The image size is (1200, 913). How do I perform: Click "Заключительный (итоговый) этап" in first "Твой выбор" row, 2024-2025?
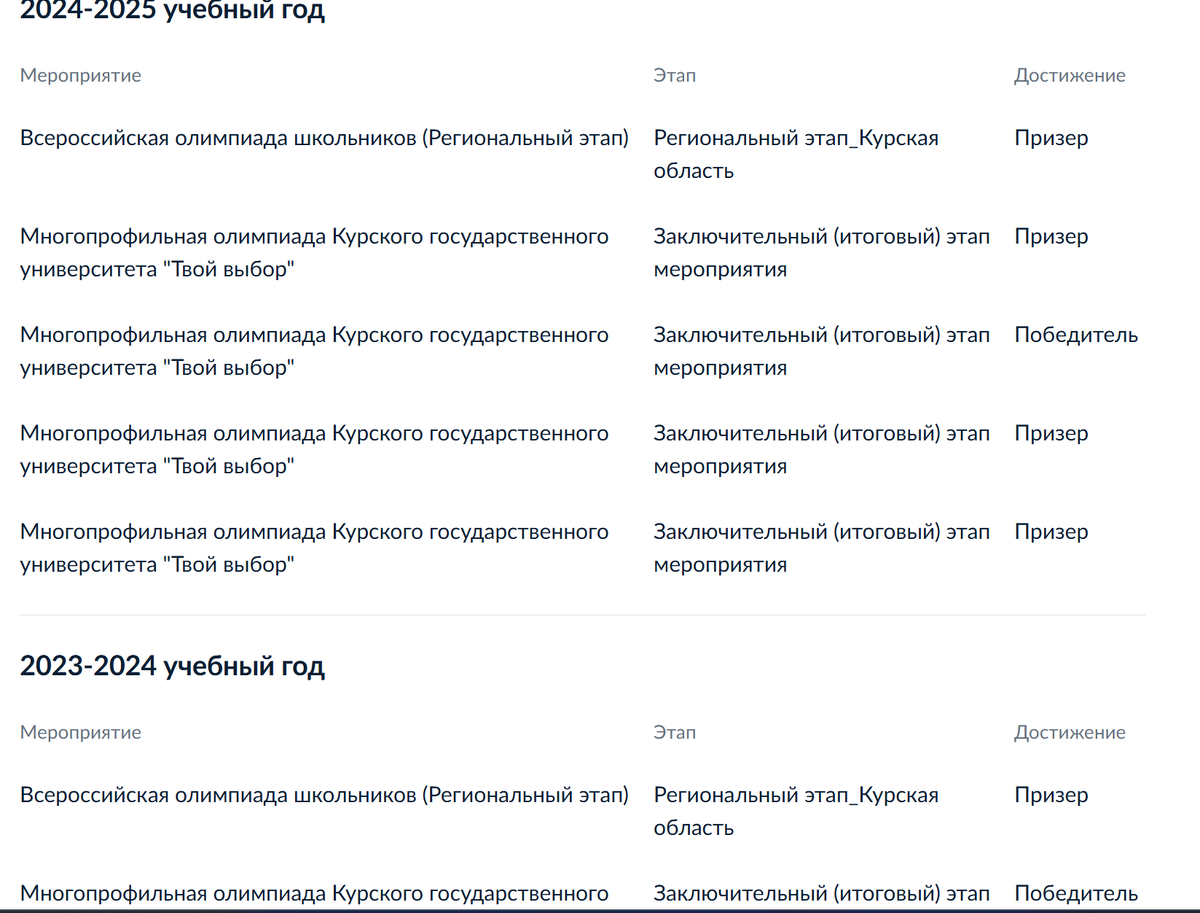(x=822, y=253)
